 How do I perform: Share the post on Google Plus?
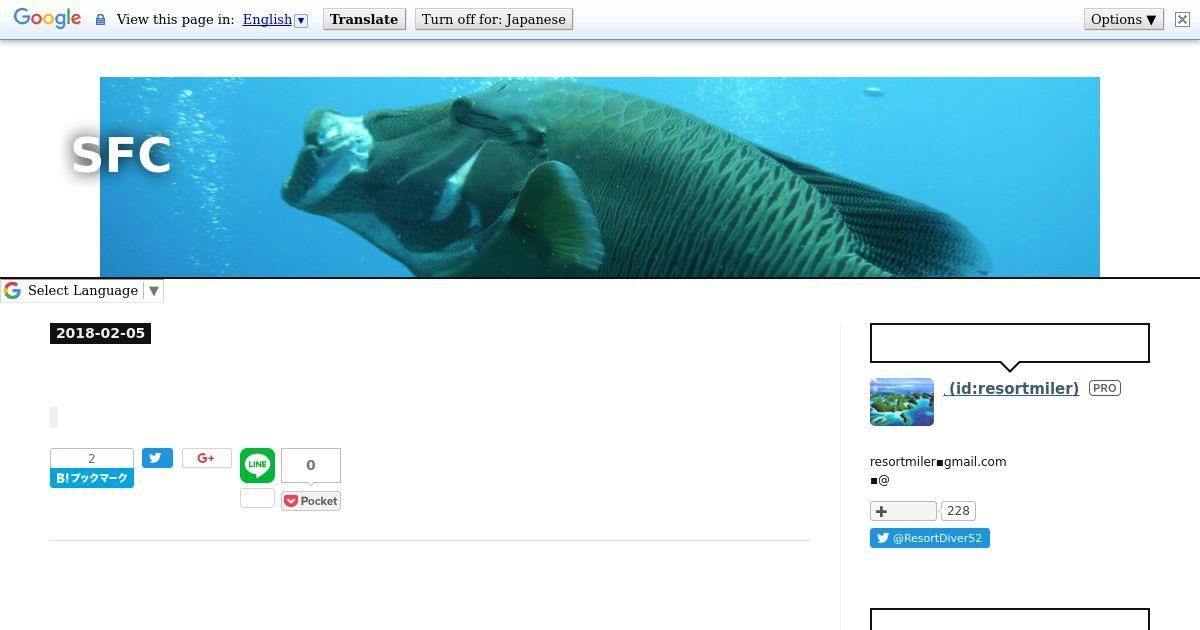point(207,458)
